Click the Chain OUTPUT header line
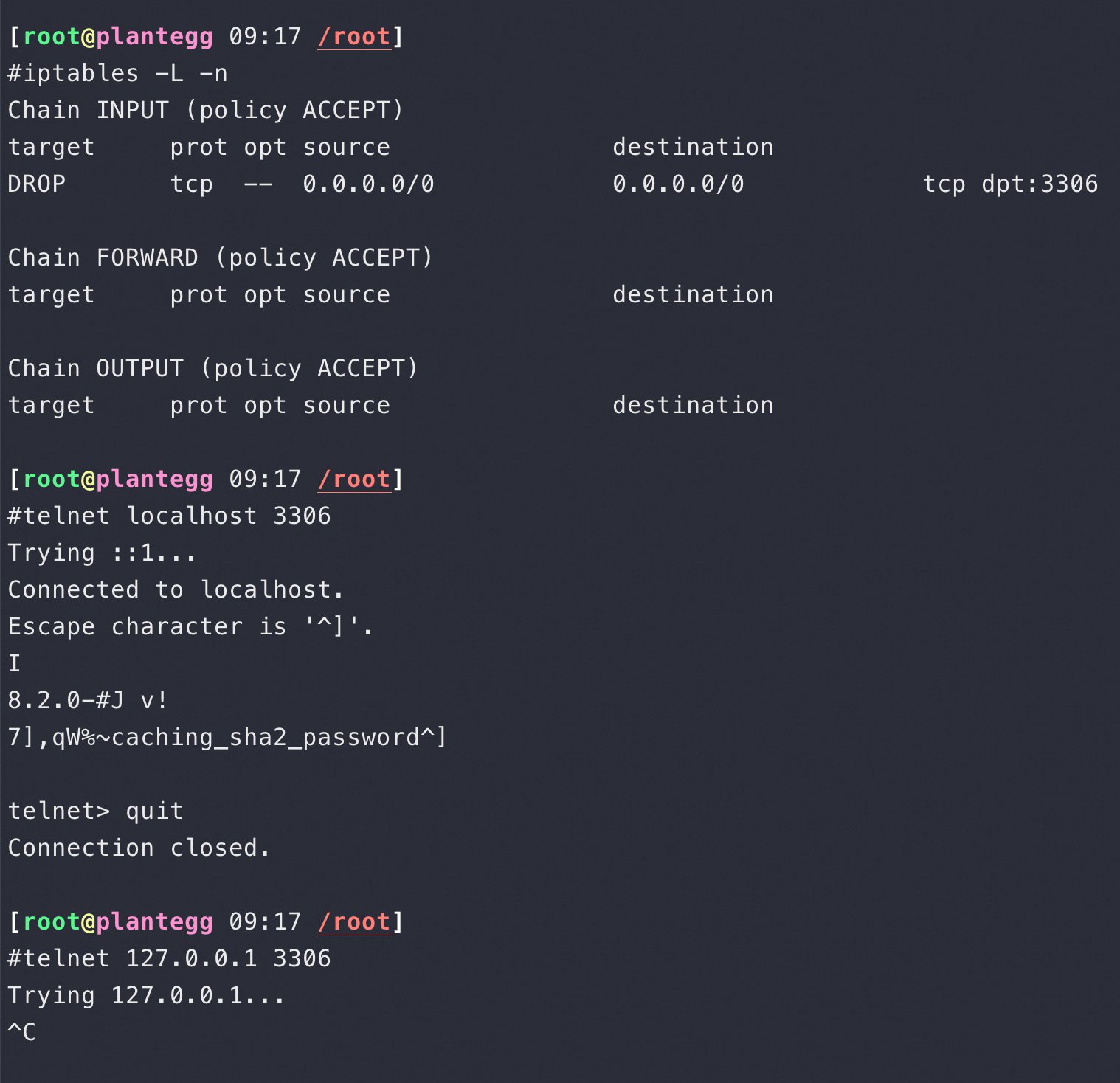This screenshot has width=1120, height=1083. [x=213, y=368]
